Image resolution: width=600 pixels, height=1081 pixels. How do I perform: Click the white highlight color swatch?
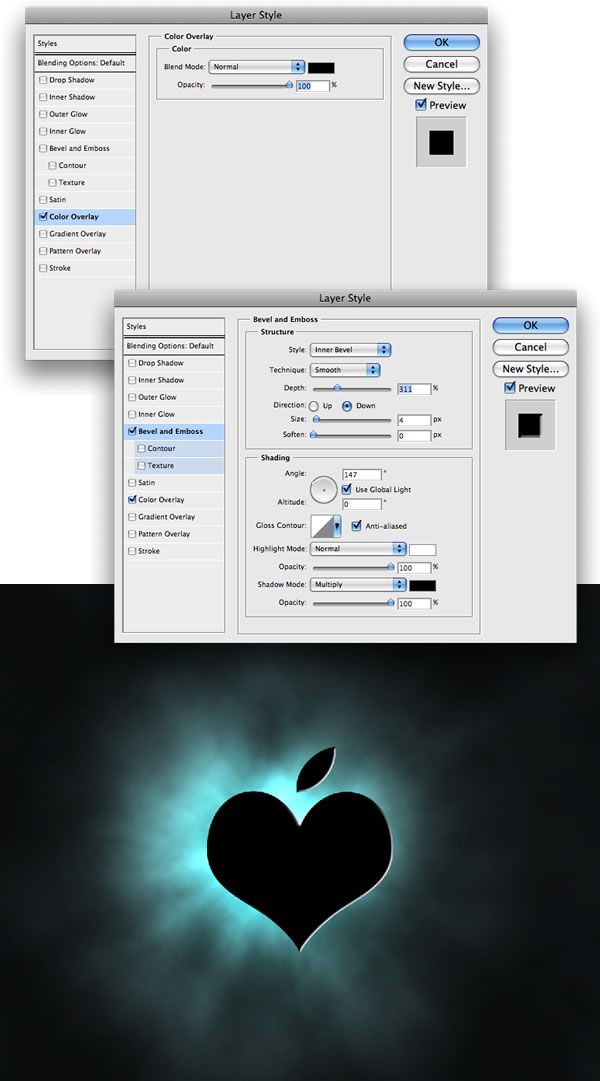(423, 549)
